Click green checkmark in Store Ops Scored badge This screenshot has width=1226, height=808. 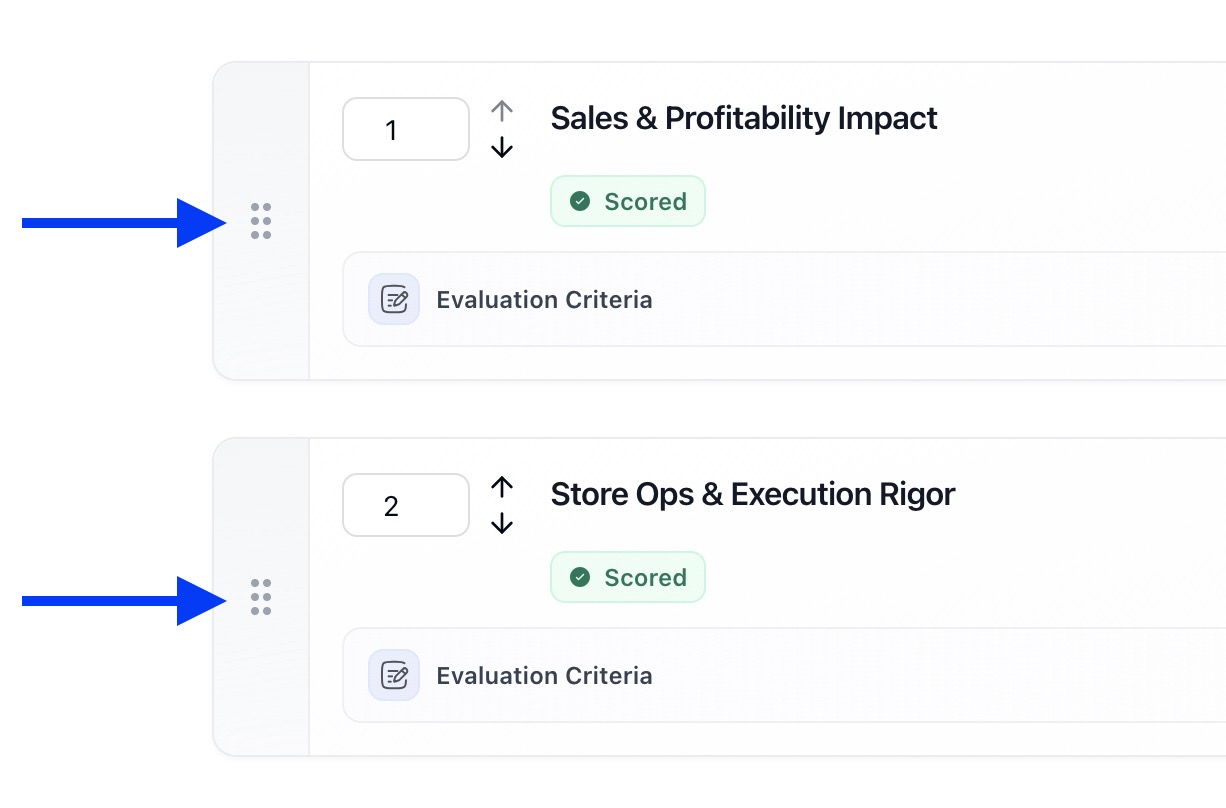coord(580,578)
